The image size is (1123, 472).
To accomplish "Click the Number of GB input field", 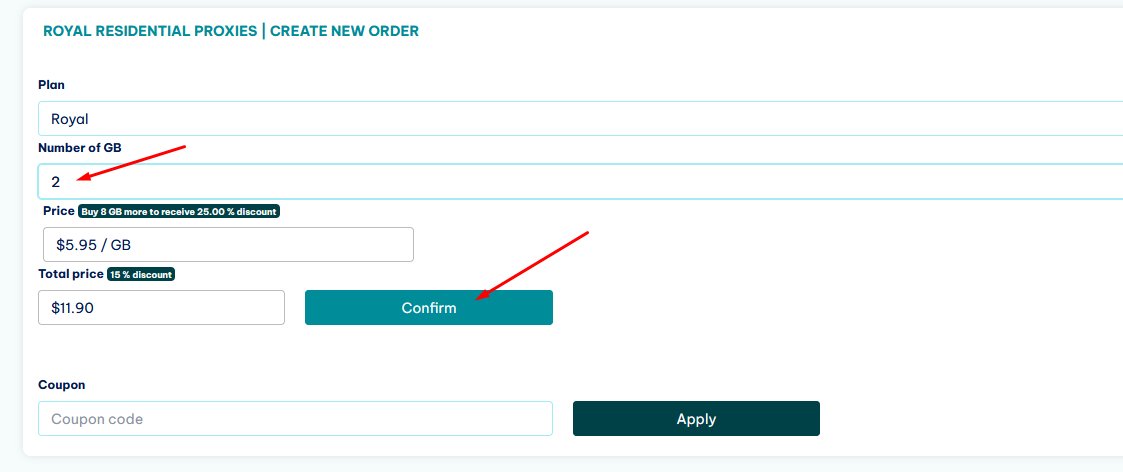I will pyautogui.click(x=580, y=182).
